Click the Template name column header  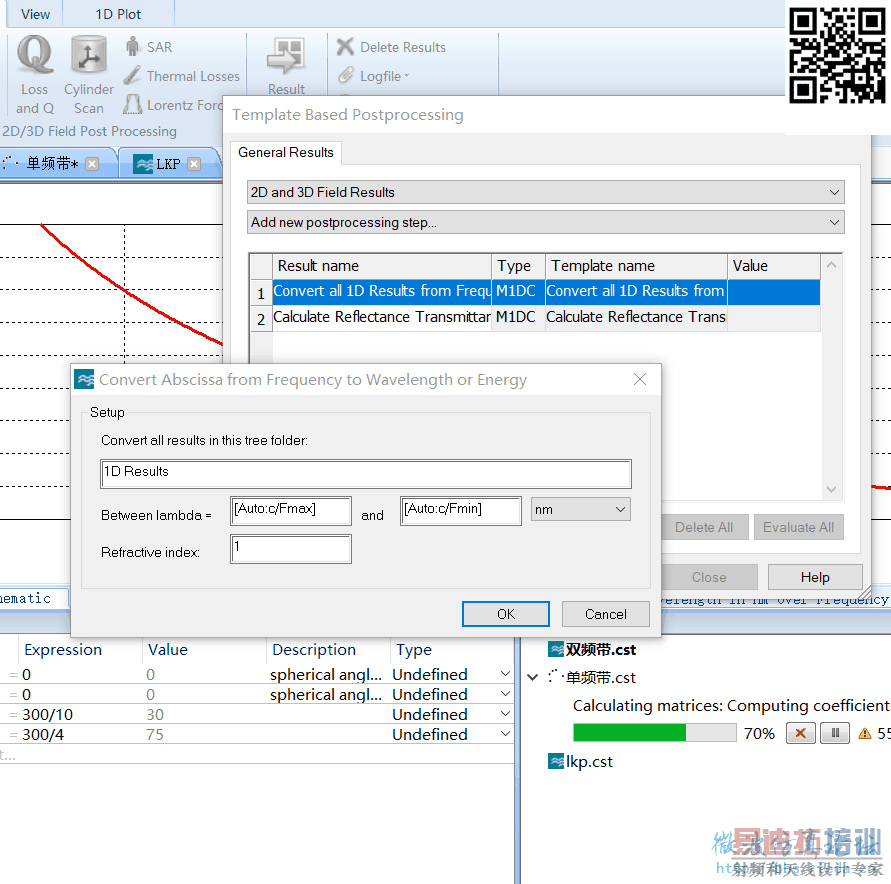(x=636, y=266)
